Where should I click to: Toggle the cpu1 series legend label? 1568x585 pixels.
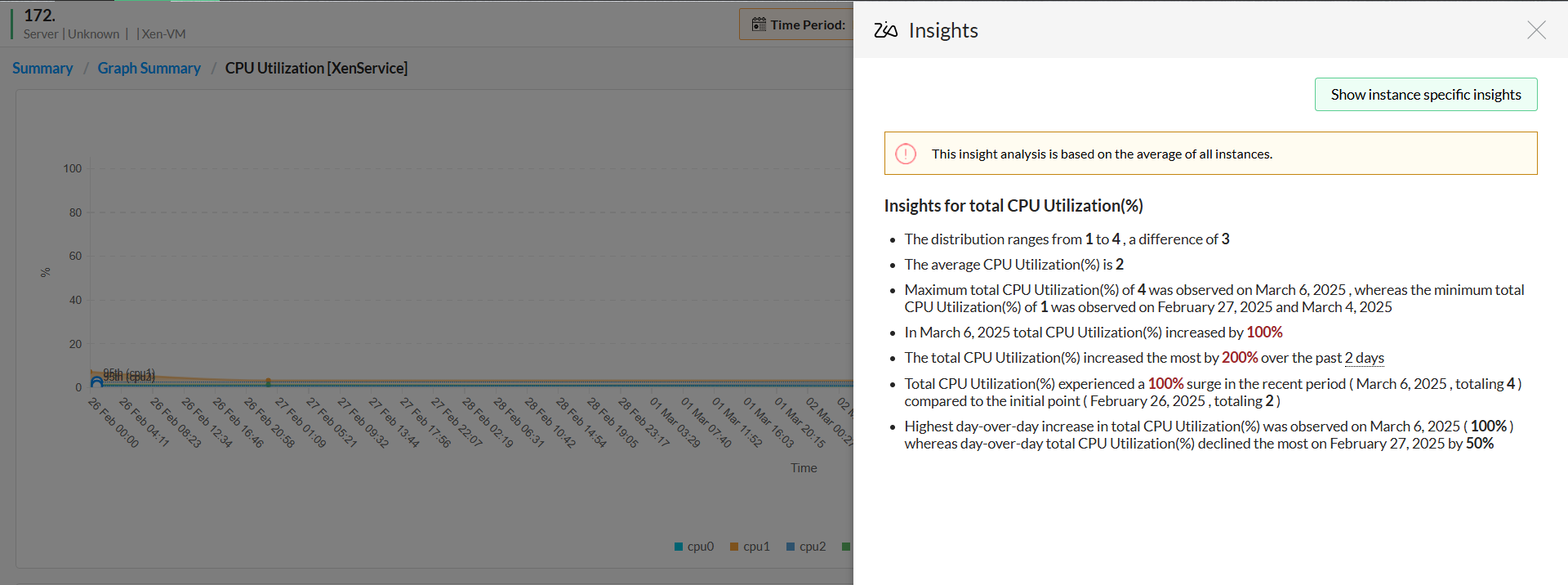[756, 547]
